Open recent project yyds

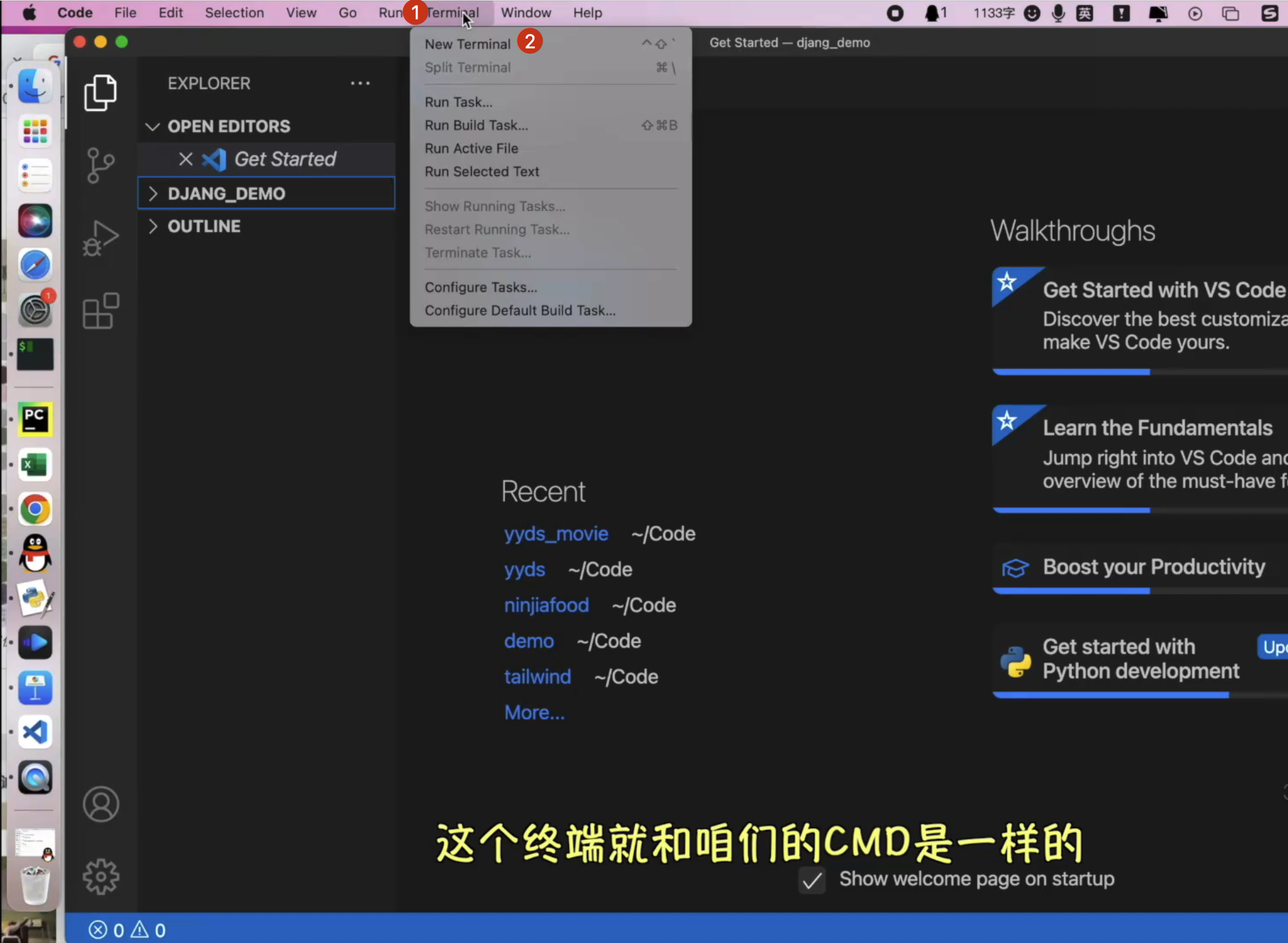tap(525, 570)
